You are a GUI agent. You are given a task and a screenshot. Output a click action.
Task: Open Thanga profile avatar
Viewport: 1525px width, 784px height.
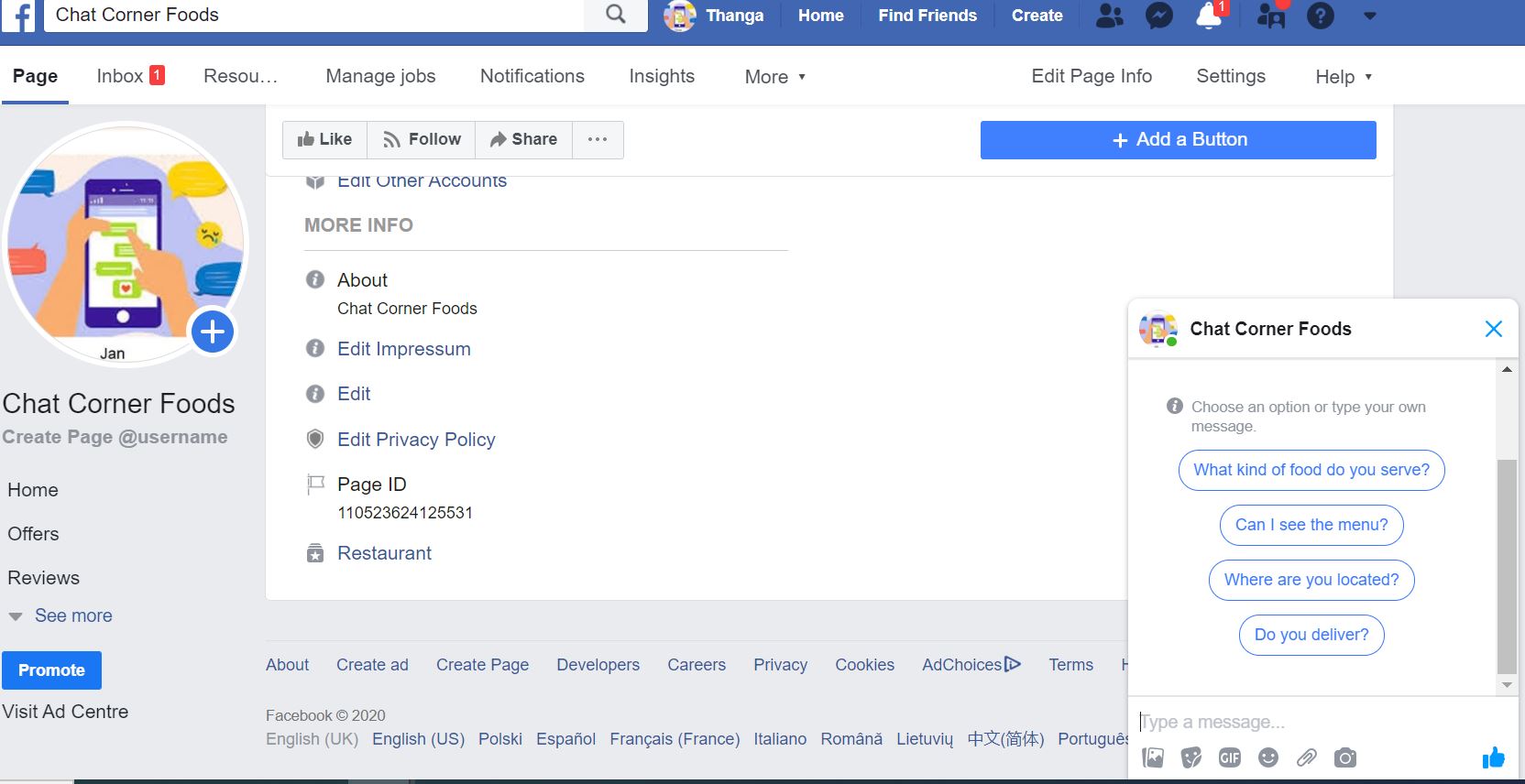(x=680, y=16)
